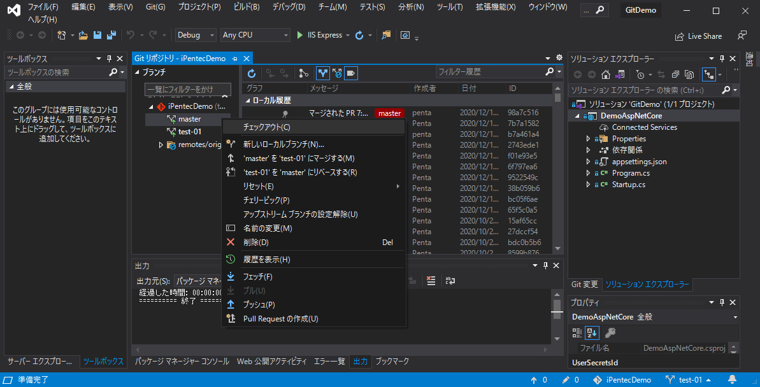760x387 pixels.
Task: Click the pending changes pencil in status bar
Action: (570, 380)
